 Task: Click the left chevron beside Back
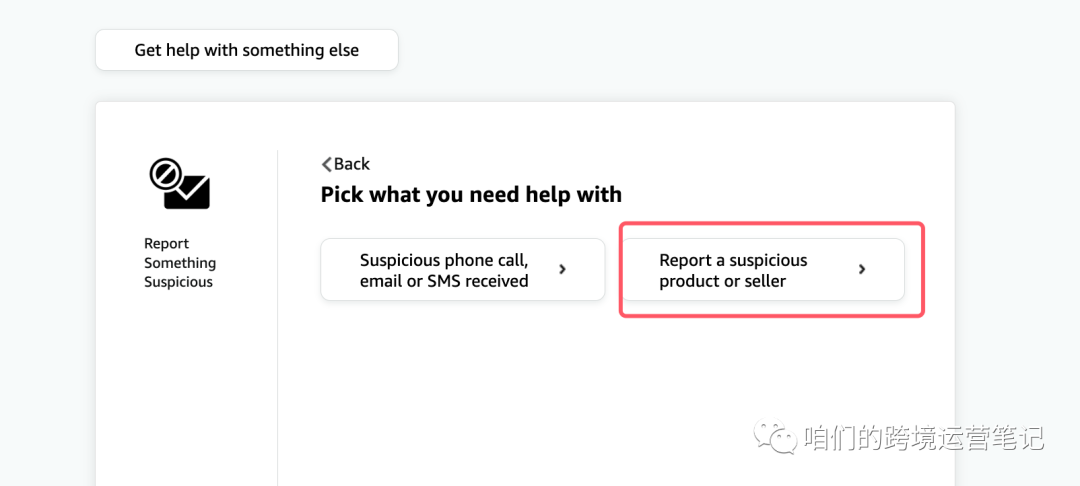coord(326,164)
